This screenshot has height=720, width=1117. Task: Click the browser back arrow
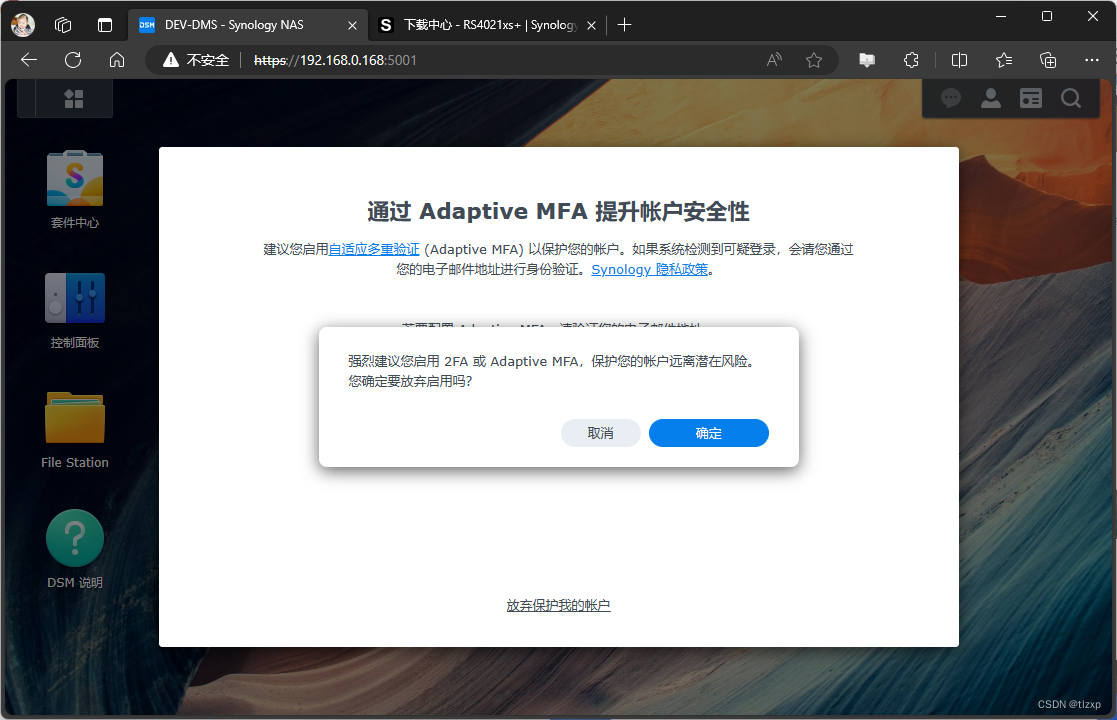(29, 60)
